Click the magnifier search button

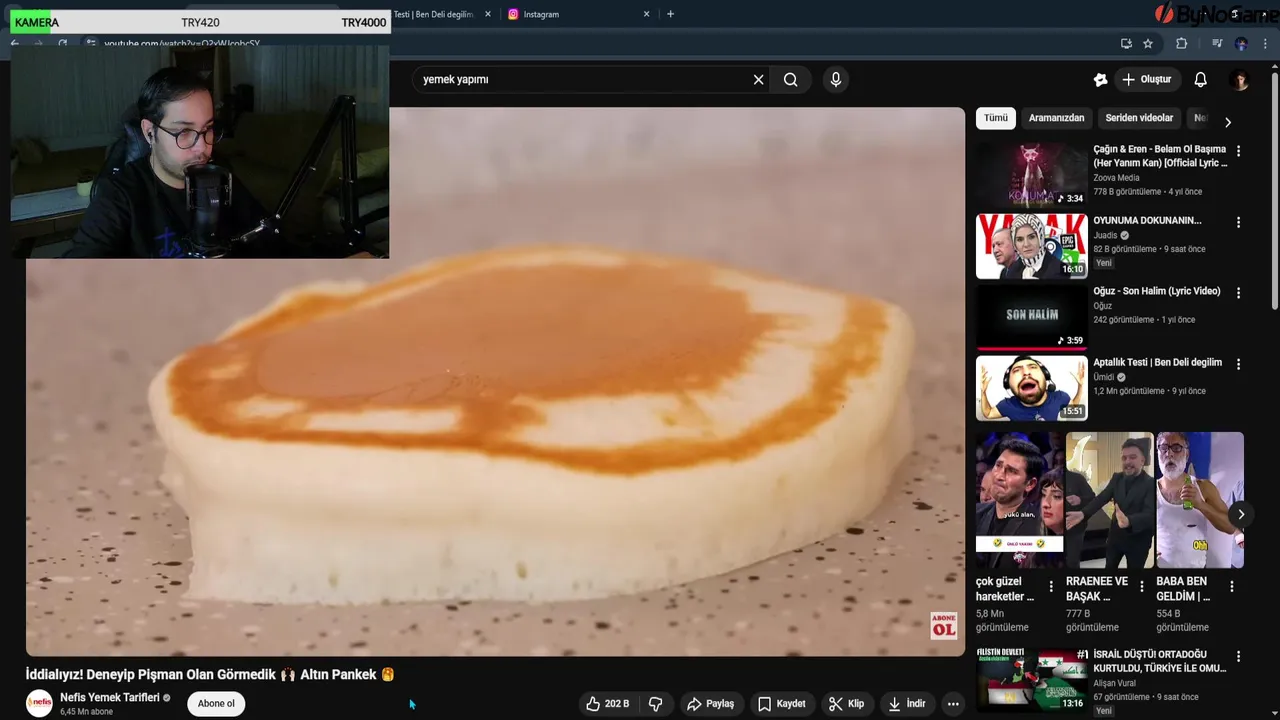790,80
